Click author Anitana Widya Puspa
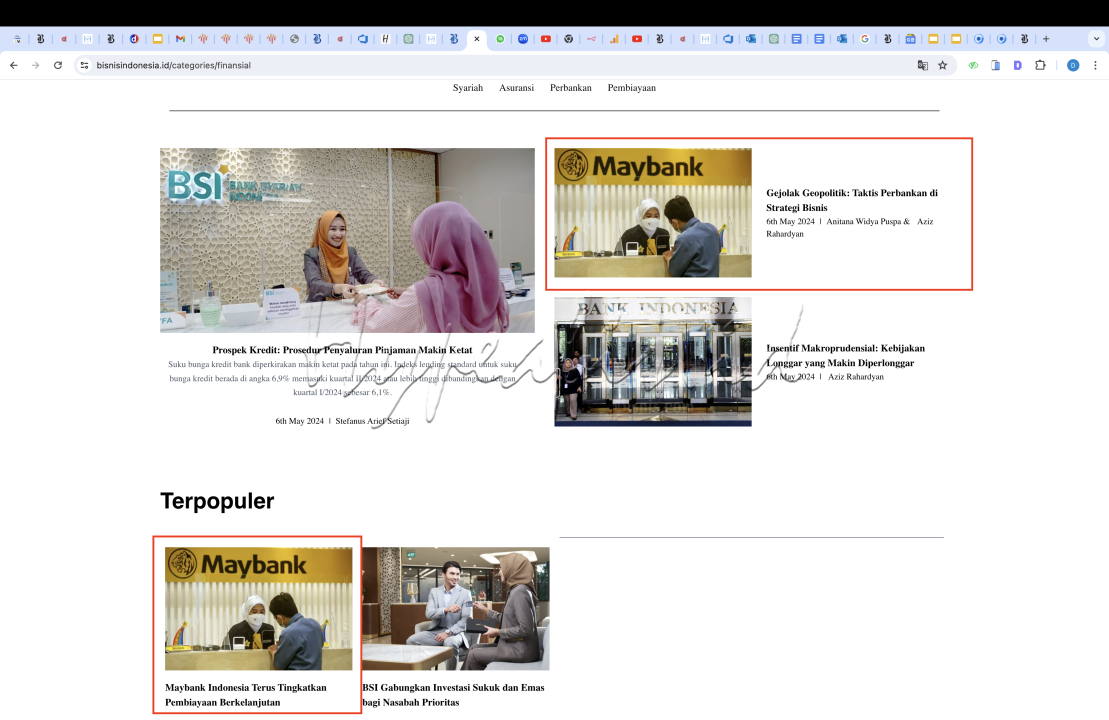Screen dimensions: 1109x720 coord(864,221)
